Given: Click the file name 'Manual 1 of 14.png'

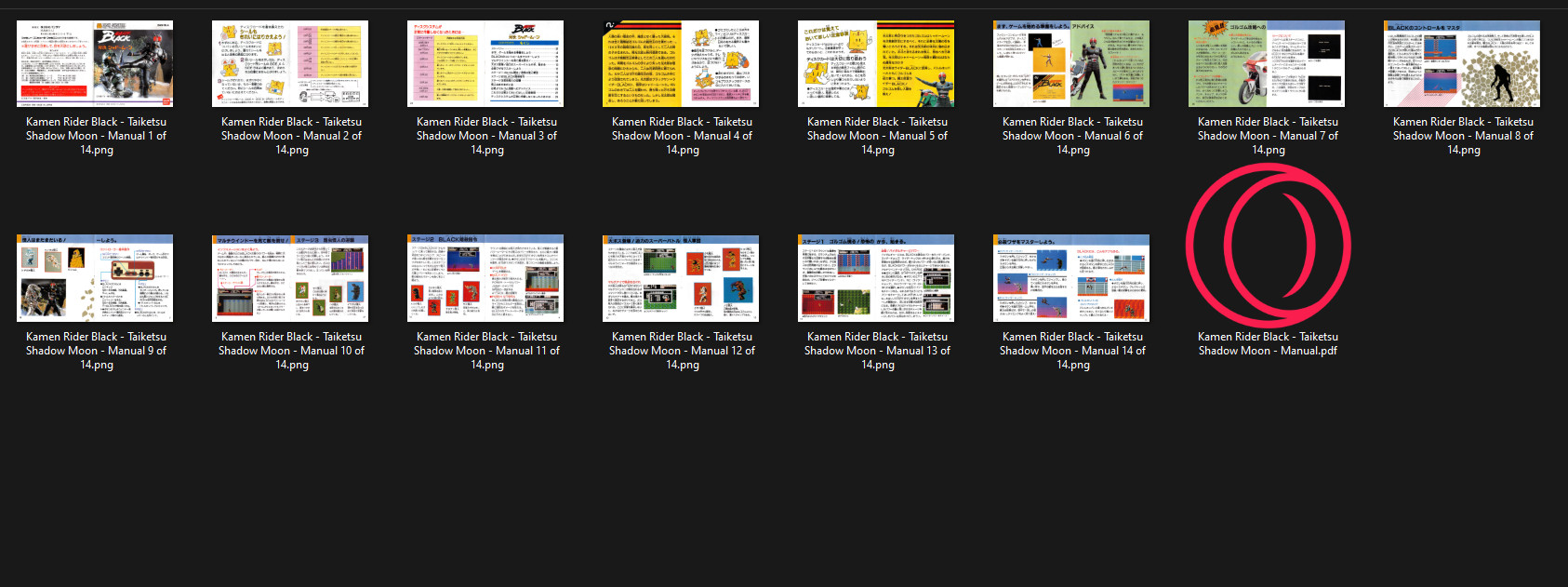Looking at the screenshot, I should tap(96, 136).
